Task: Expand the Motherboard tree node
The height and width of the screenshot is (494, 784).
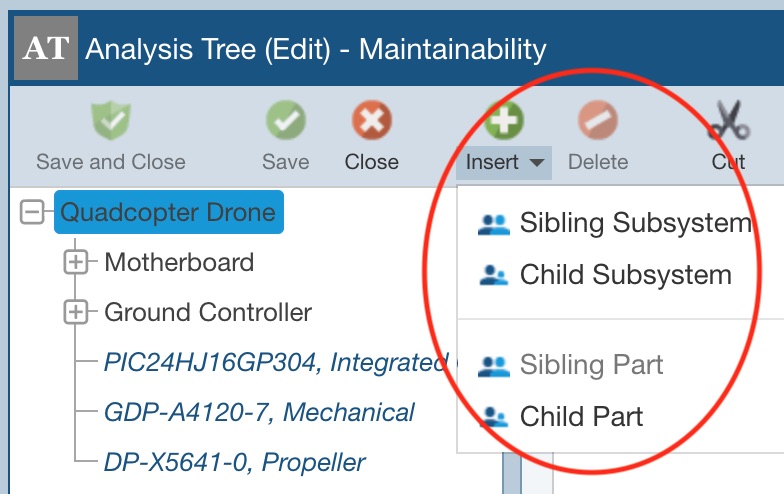Action: [76, 262]
